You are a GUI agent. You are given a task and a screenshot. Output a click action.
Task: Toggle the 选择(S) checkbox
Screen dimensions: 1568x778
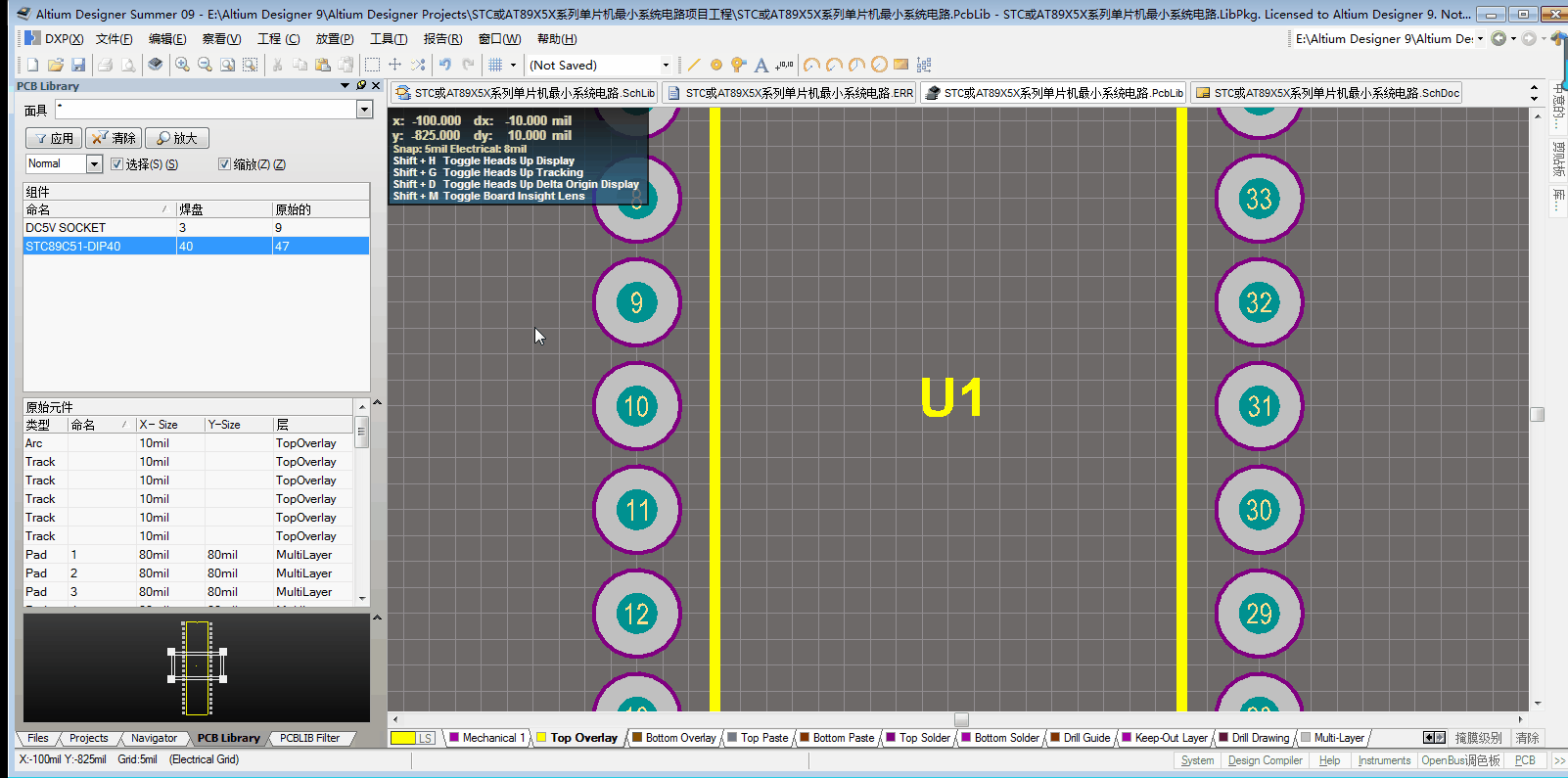click(116, 164)
